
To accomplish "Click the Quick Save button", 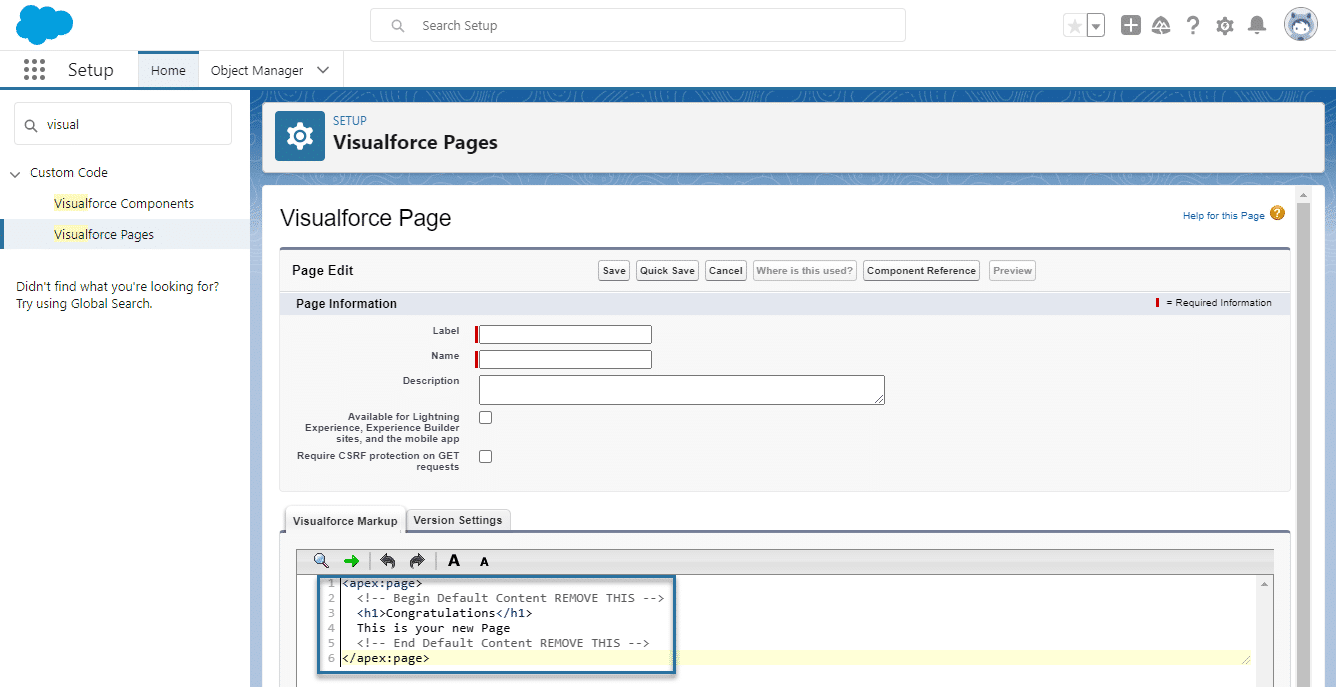I will [666, 270].
